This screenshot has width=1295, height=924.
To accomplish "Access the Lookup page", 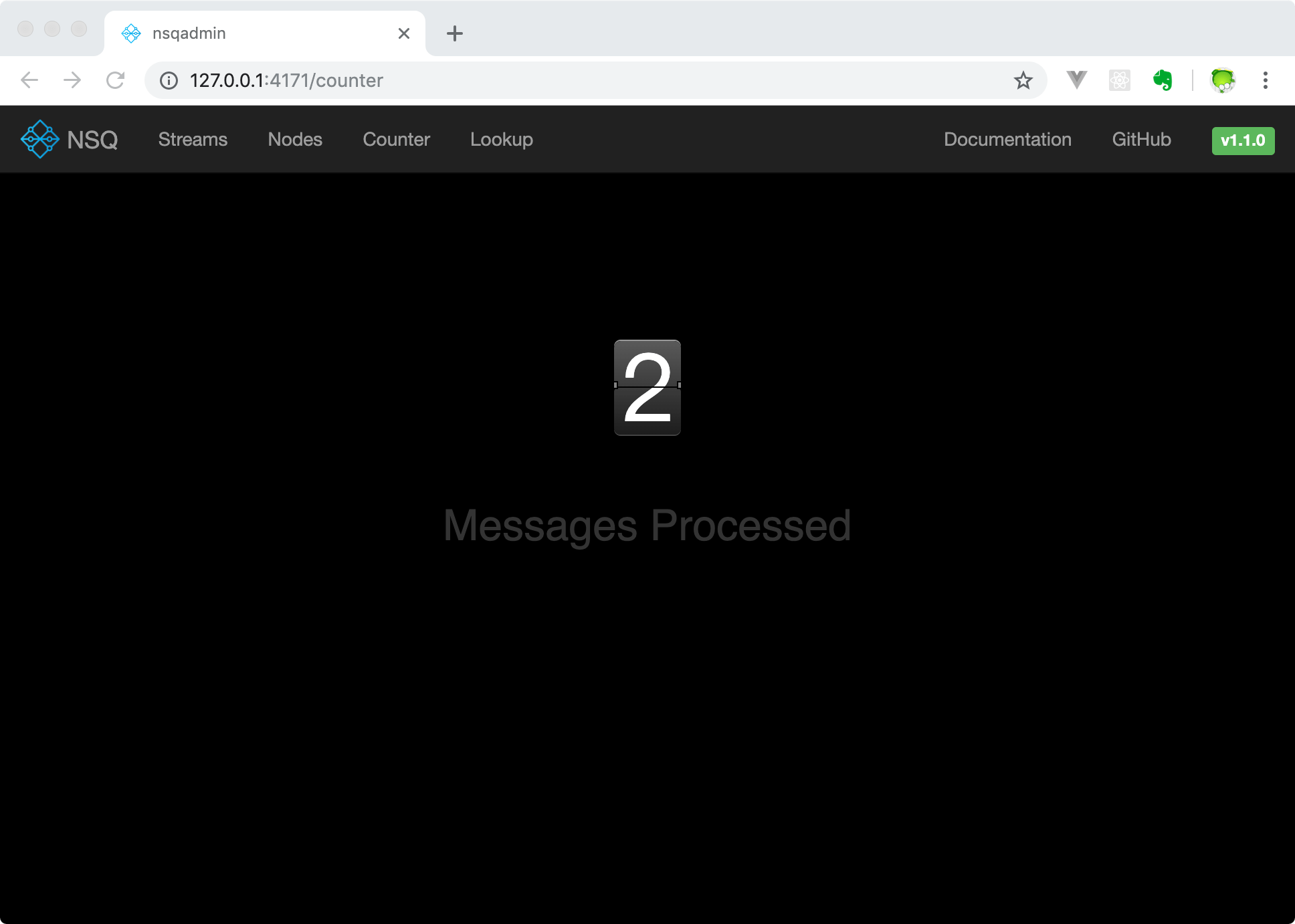I will click(x=501, y=139).
